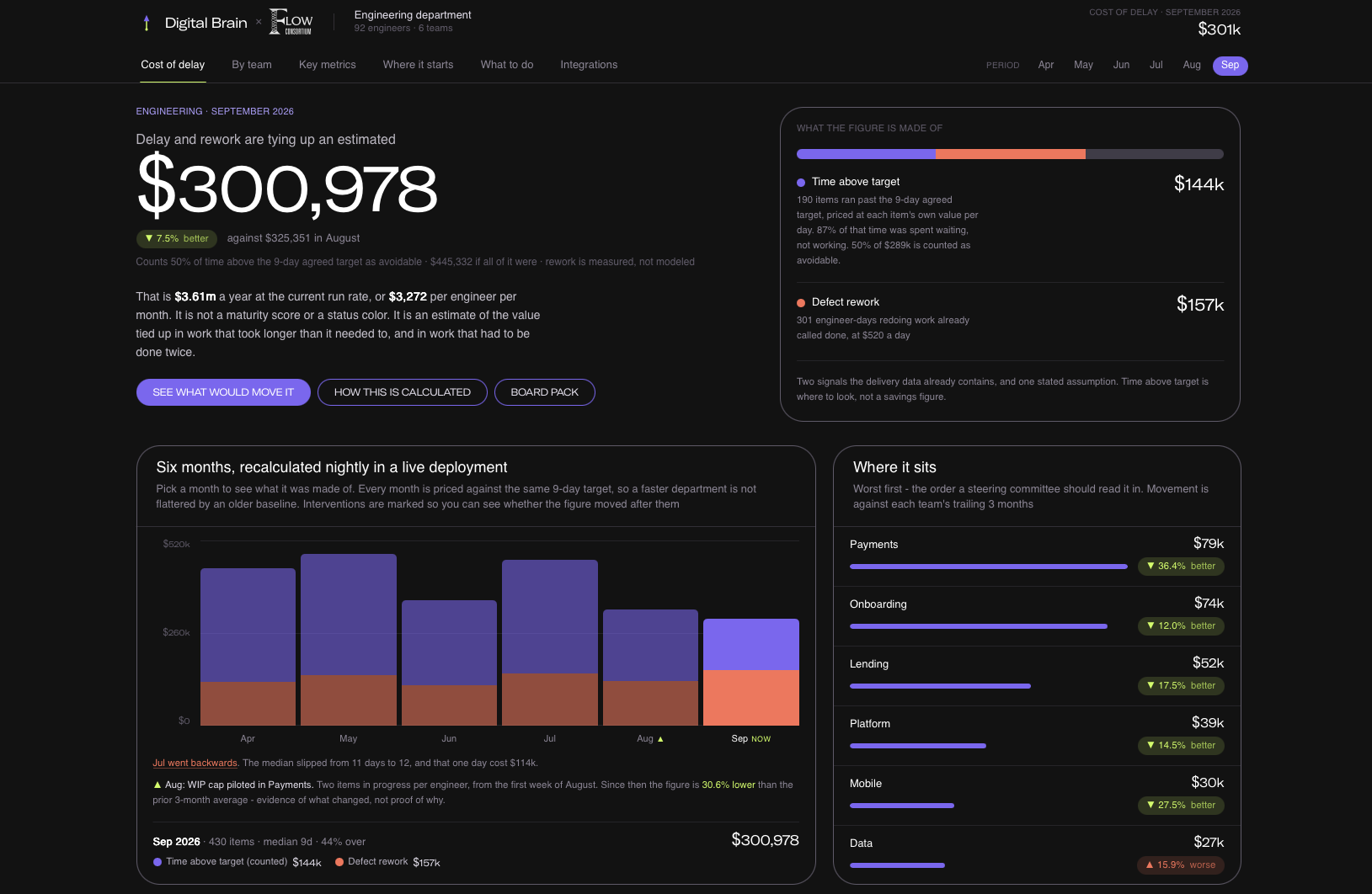Viewport: 1372px width, 894px height.
Task: Click the 'Engineering department' heading
Action: [x=413, y=15]
